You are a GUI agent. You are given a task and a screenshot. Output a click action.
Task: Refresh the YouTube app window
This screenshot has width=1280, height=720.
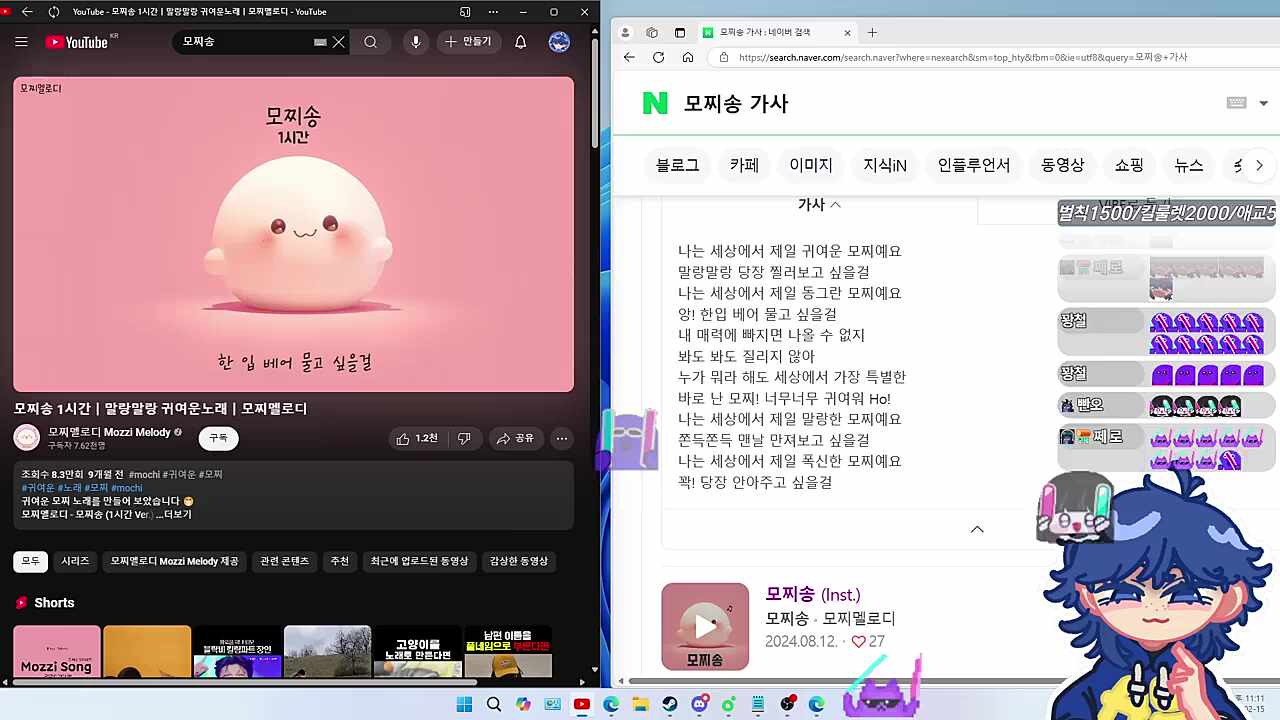[53, 12]
